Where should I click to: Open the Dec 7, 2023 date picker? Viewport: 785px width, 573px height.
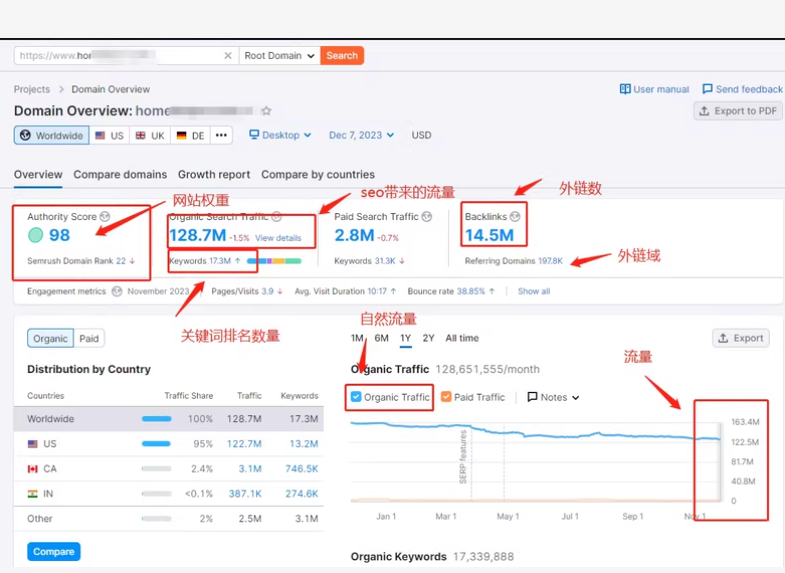click(x=361, y=135)
